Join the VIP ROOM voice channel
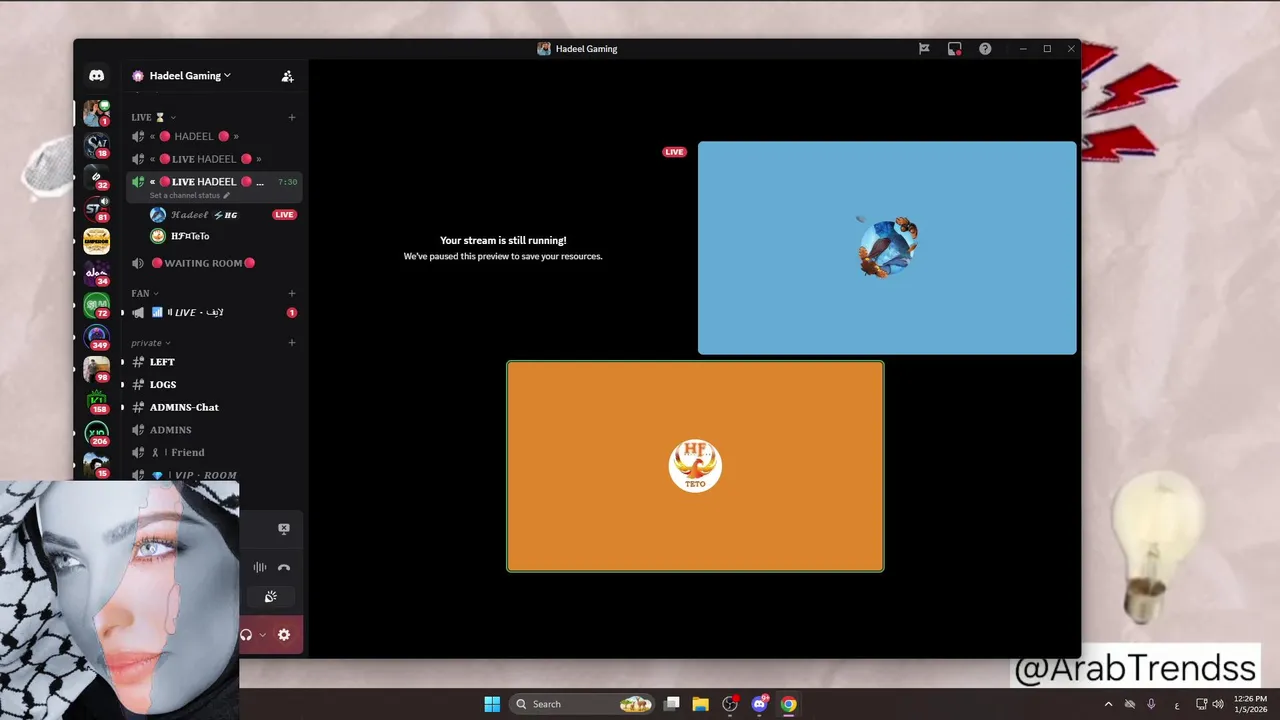This screenshot has height=720, width=1280. [x=214, y=475]
